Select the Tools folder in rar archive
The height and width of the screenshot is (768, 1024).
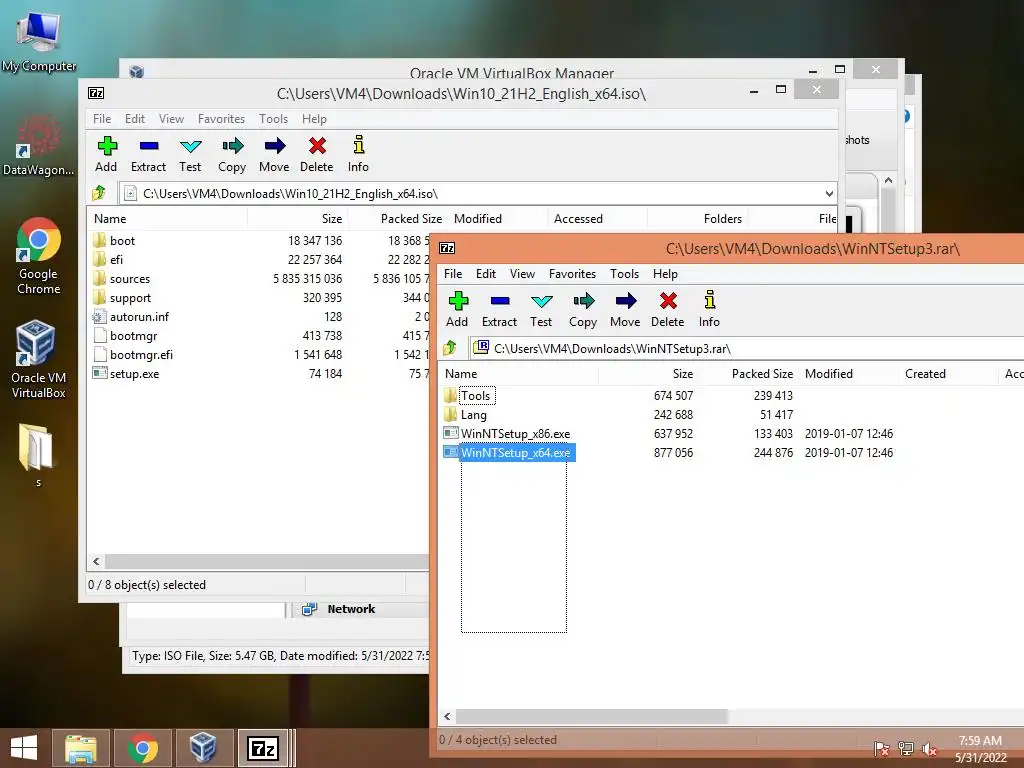pyautogui.click(x=468, y=396)
